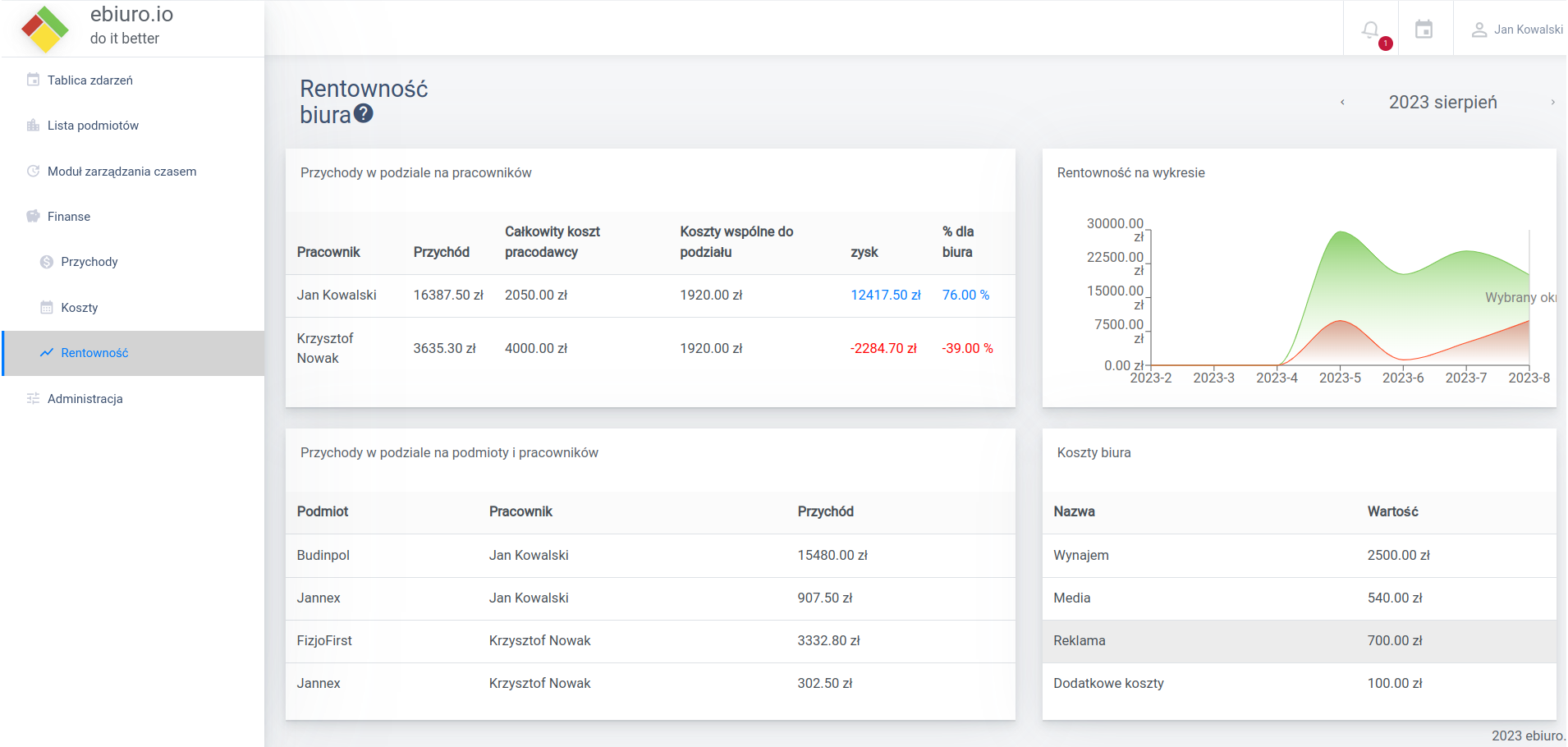Open Tablica zdarzeń in sidebar

pyautogui.click(x=90, y=80)
